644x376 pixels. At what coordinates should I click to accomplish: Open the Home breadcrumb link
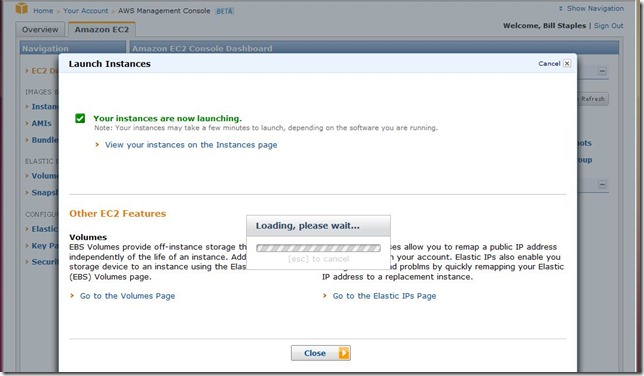point(43,11)
